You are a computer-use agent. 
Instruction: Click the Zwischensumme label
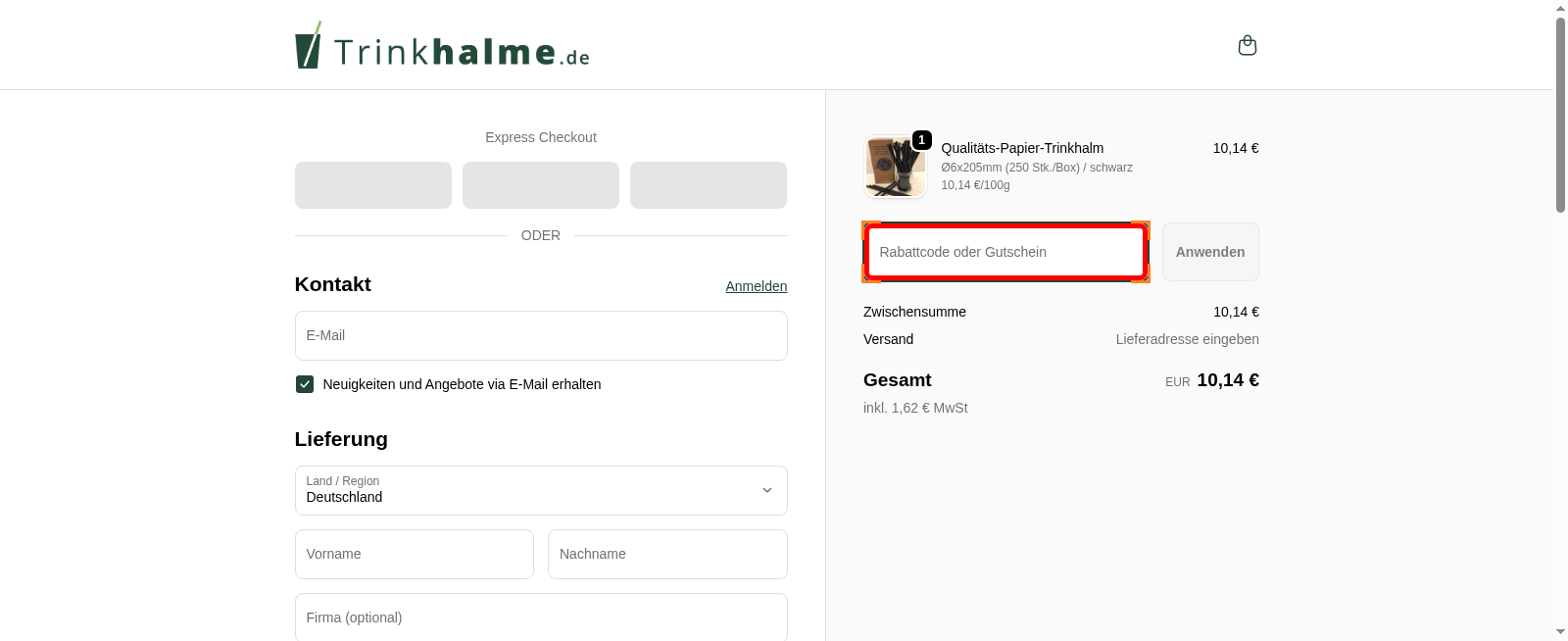click(914, 312)
